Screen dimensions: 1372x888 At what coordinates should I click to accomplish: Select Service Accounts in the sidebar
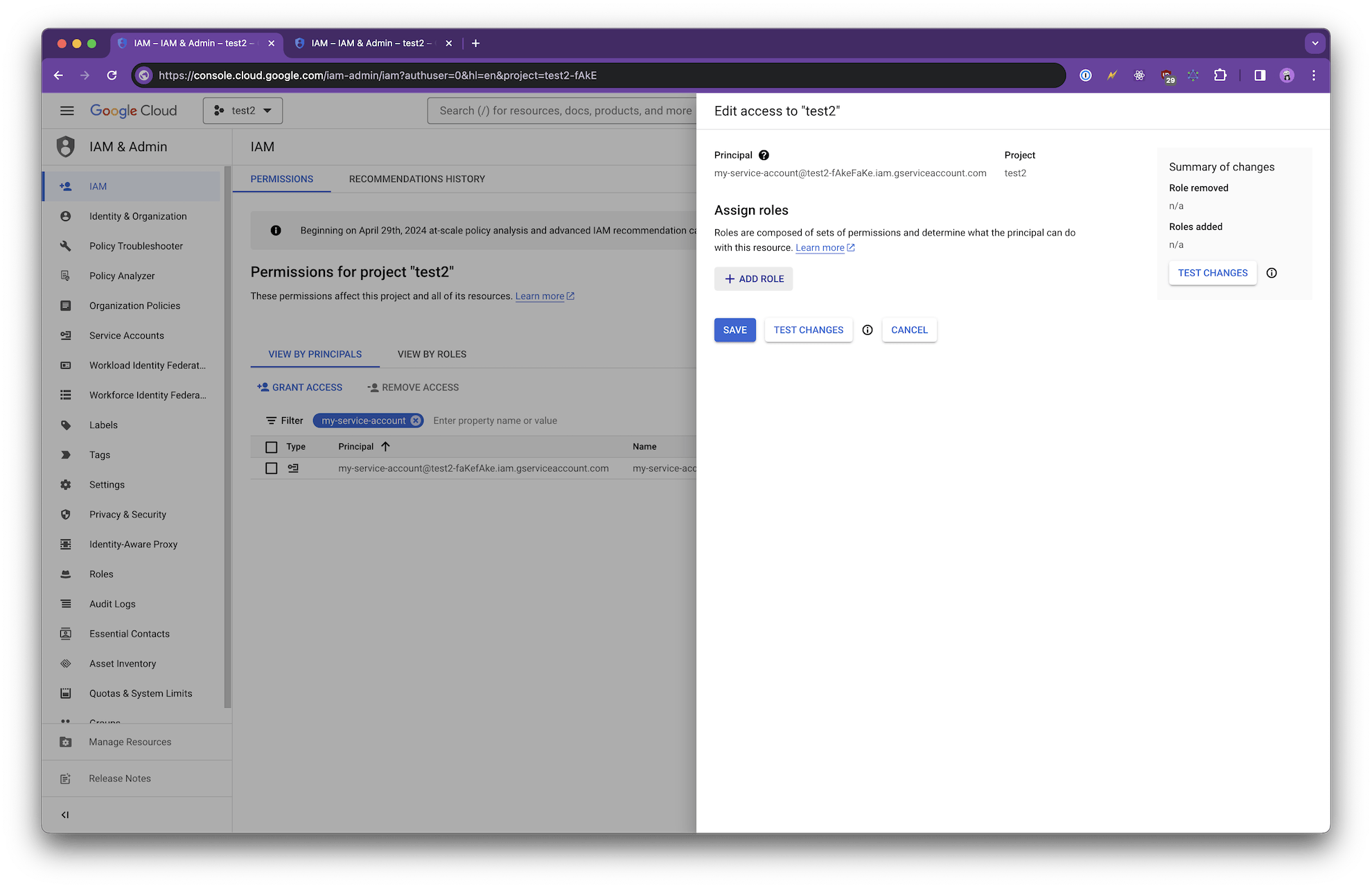pos(127,335)
